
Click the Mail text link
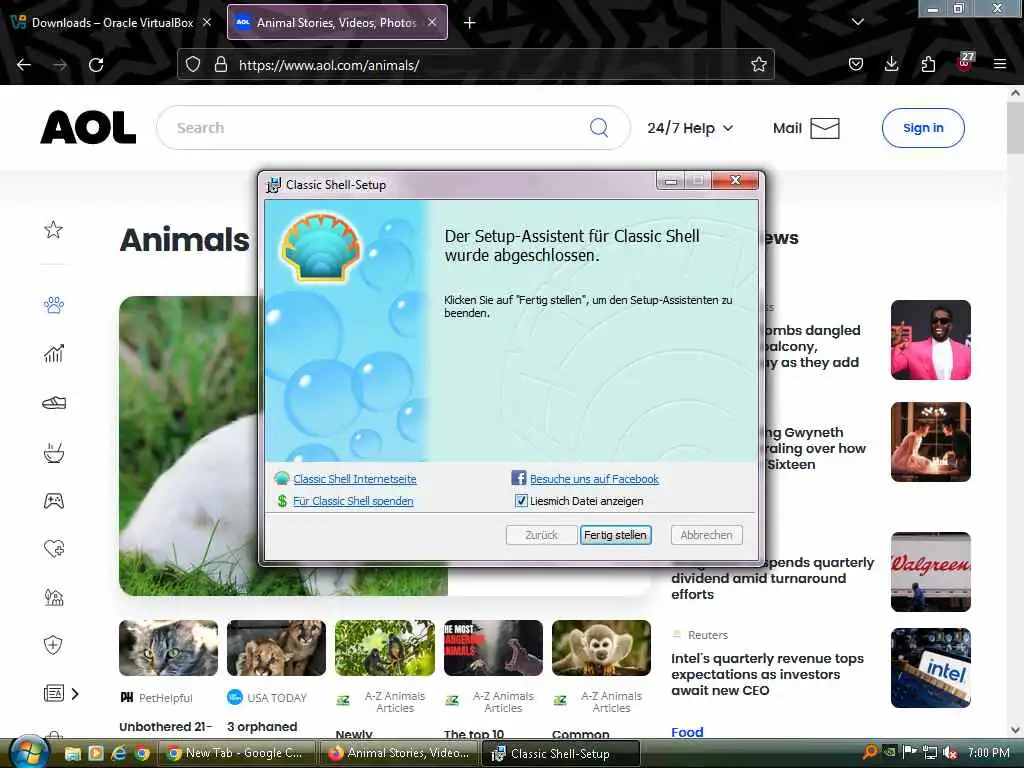(787, 128)
